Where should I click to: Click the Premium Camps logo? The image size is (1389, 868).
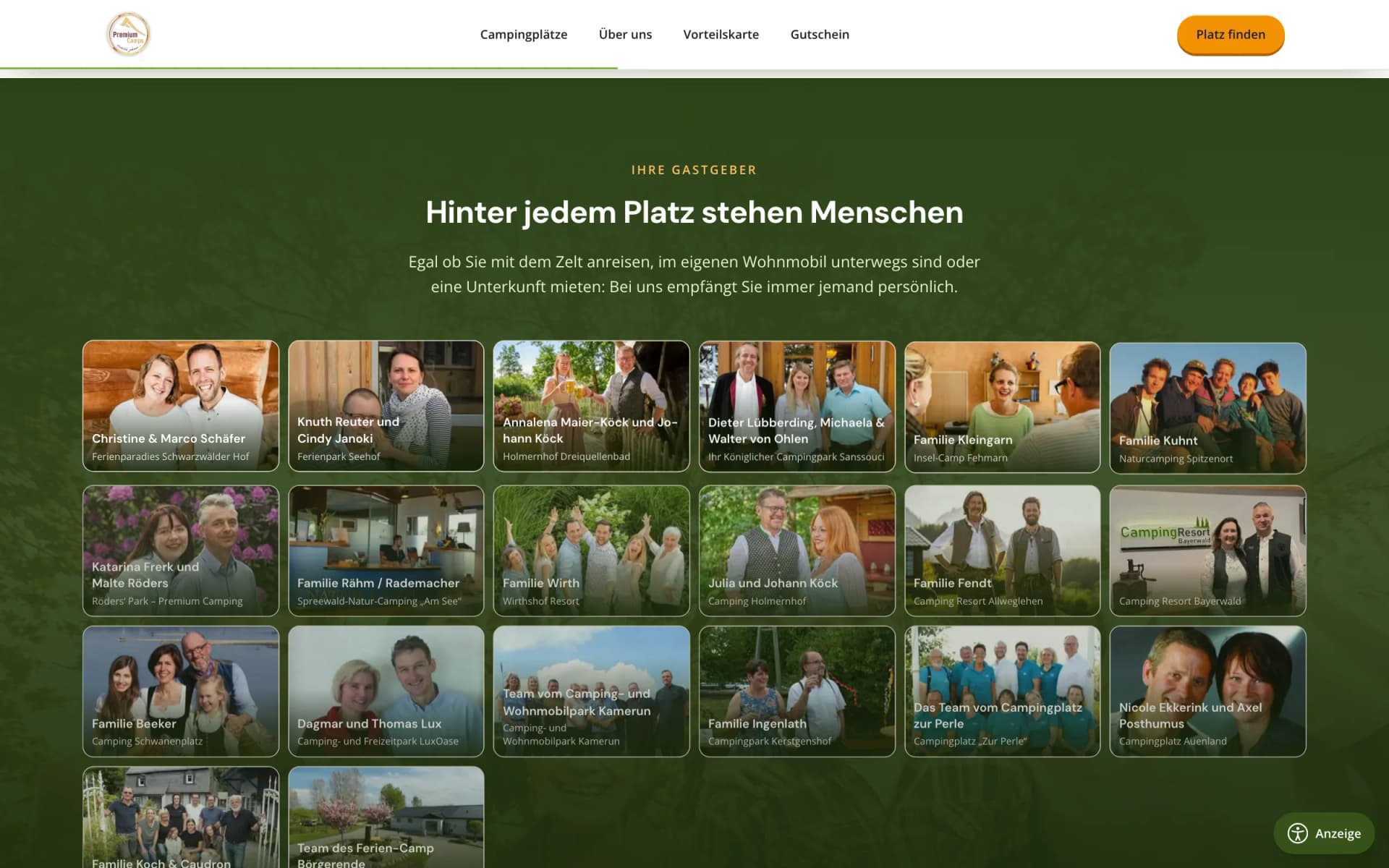pyautogui.click(x=128, y=34)
